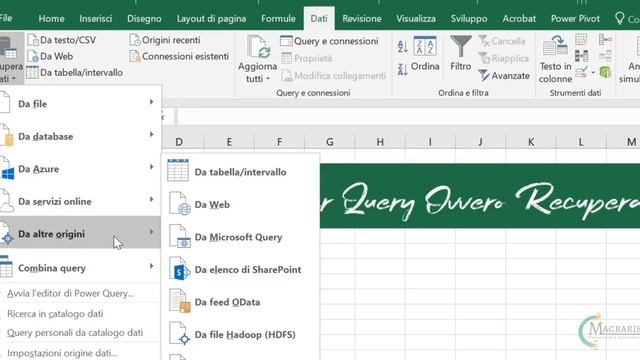Click the Rimuovi duplicati icon
The height and width of the screenshot is (360, 640).
pyautogui.click(x=581, y=56)
